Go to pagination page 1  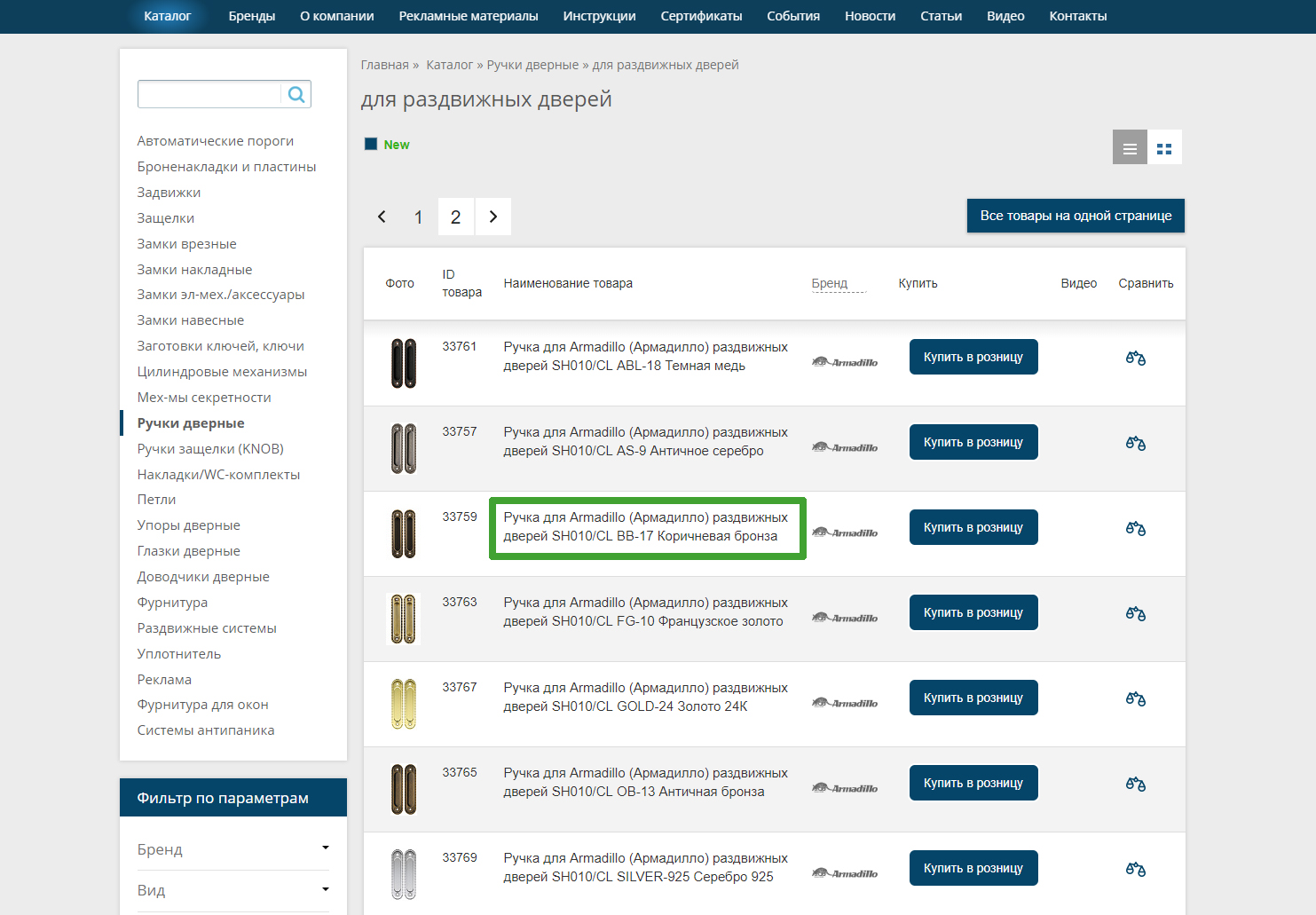419,217
